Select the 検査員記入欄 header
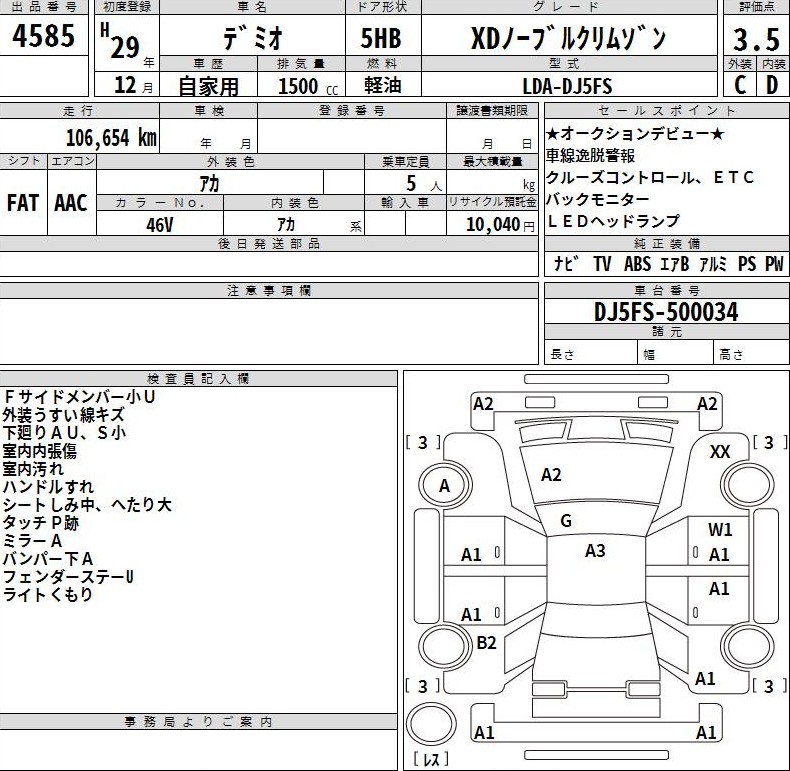 coord(198,378)
